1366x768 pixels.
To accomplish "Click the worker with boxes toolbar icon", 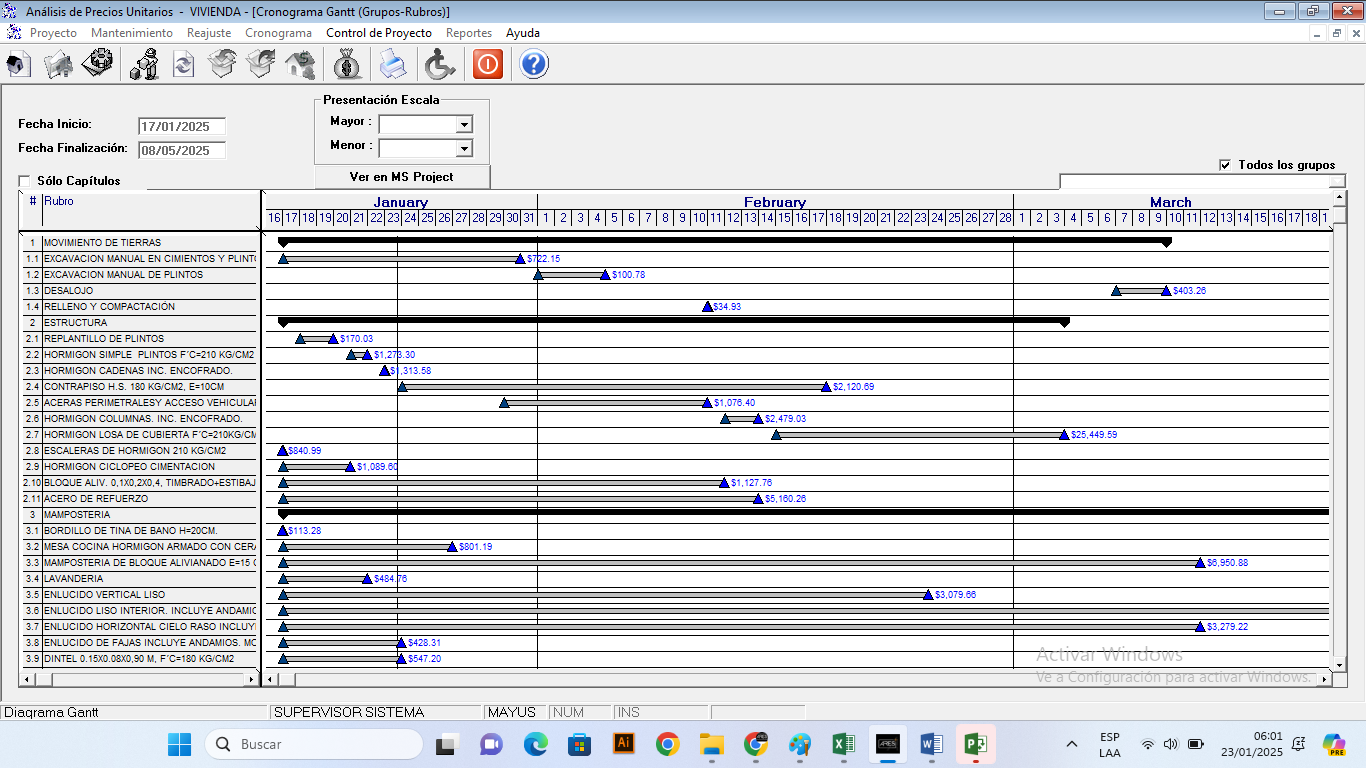I will (x=146, y=65).
